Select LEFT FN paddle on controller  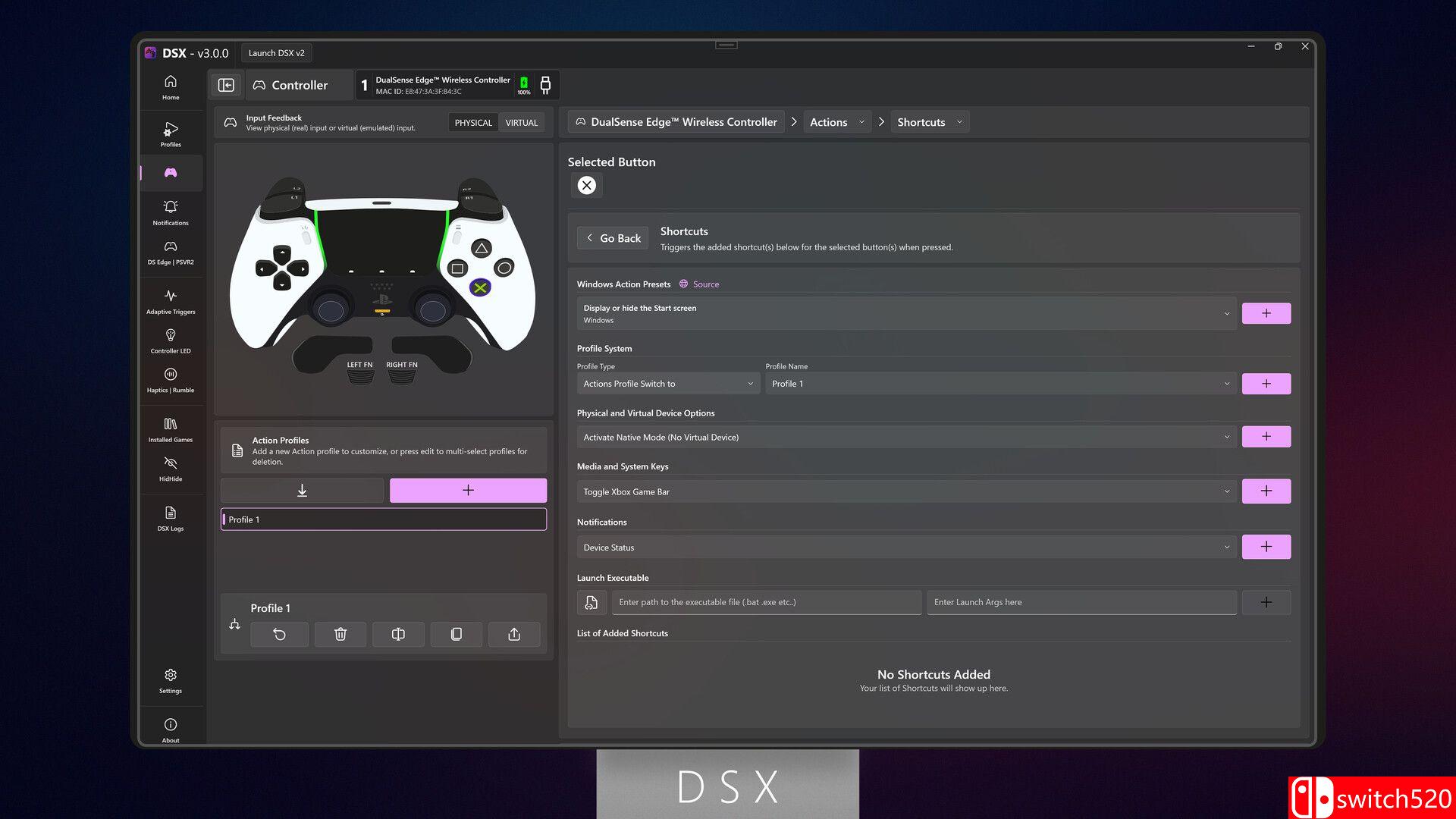coord(360,371)
